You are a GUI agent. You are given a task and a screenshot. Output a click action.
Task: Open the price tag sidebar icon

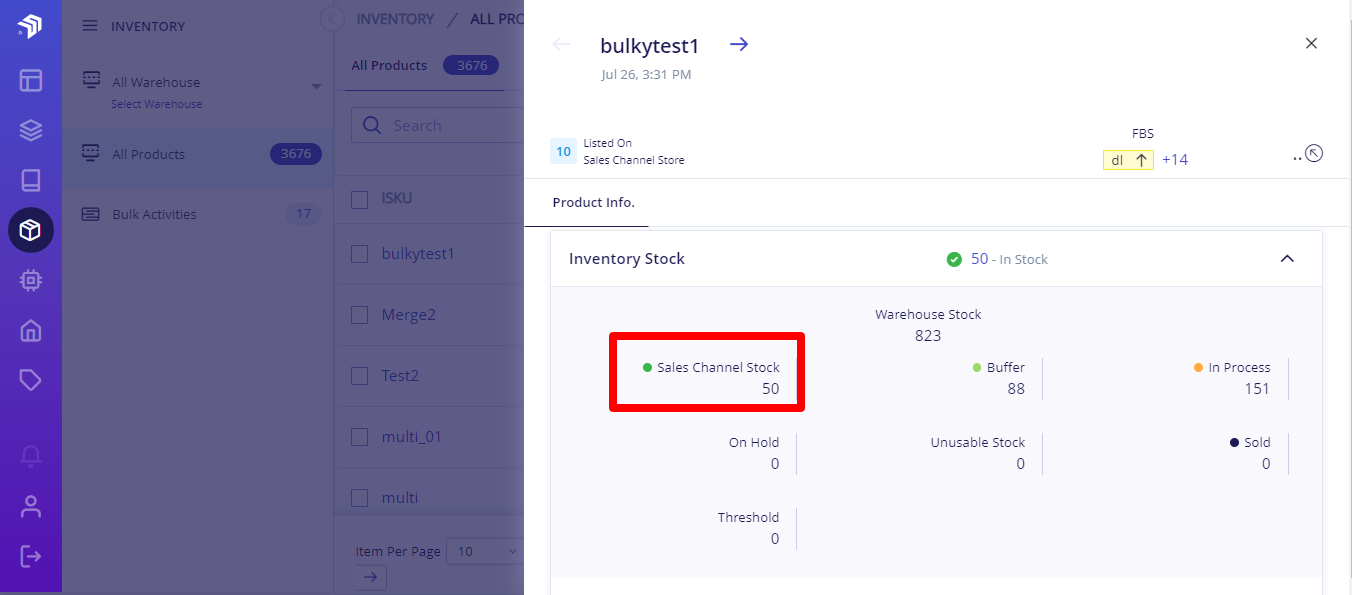(31, 380)
